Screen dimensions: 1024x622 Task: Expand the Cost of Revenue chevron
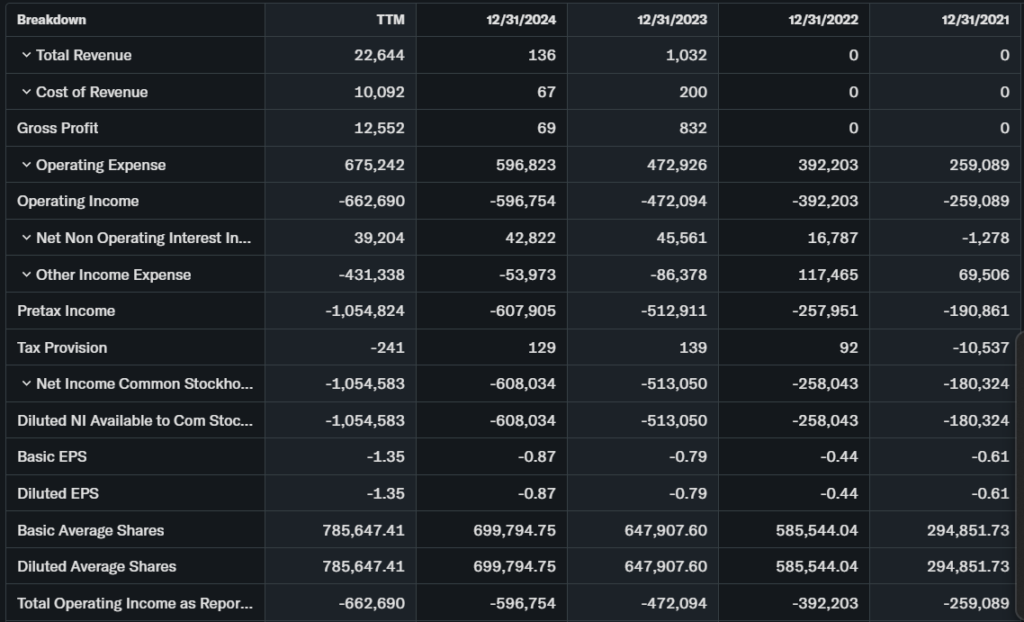26,92
